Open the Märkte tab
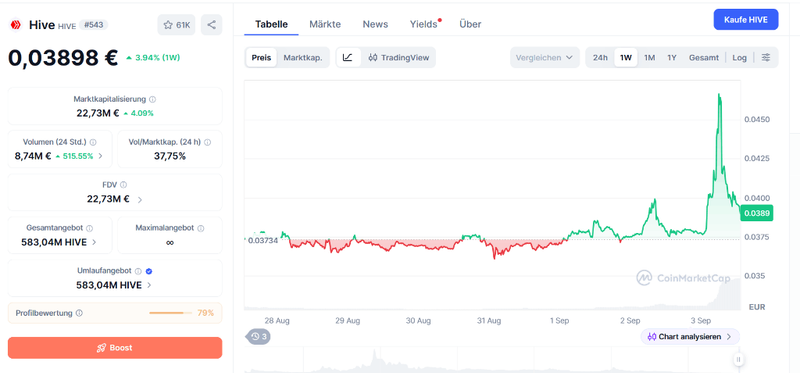 [325, 24]
